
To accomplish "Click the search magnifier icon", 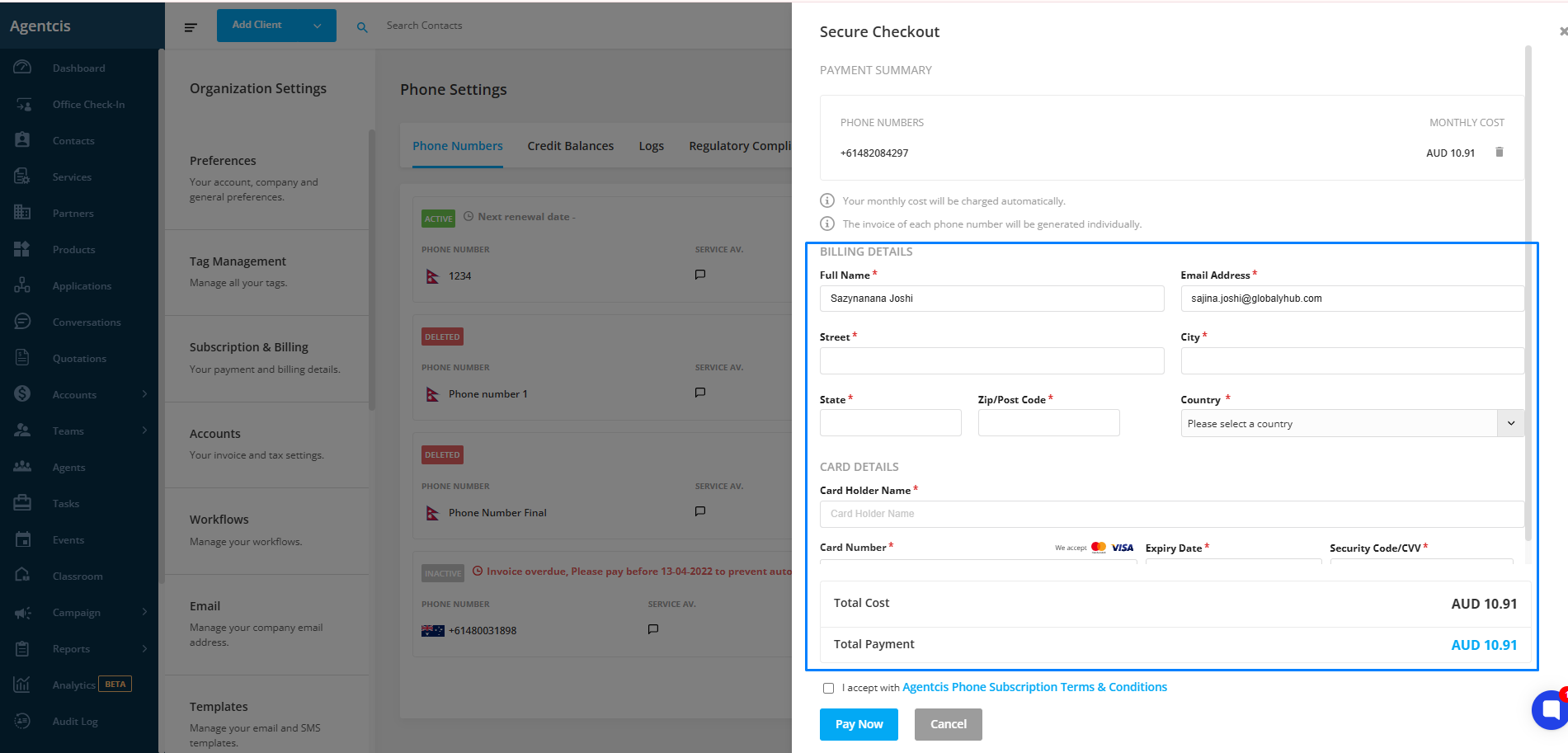I will click(362, 27).
